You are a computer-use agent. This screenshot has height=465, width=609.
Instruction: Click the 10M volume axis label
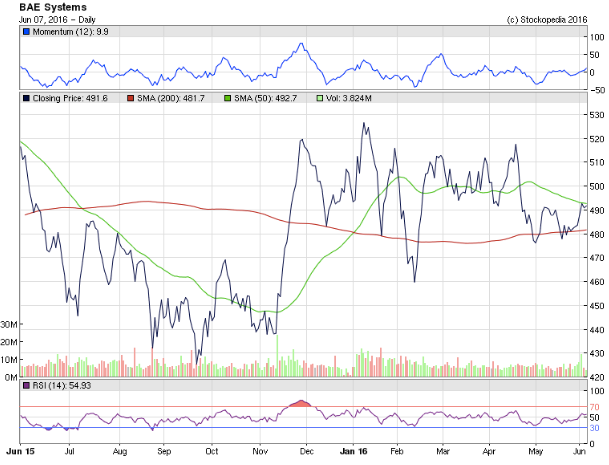click(x=9, y=360)
